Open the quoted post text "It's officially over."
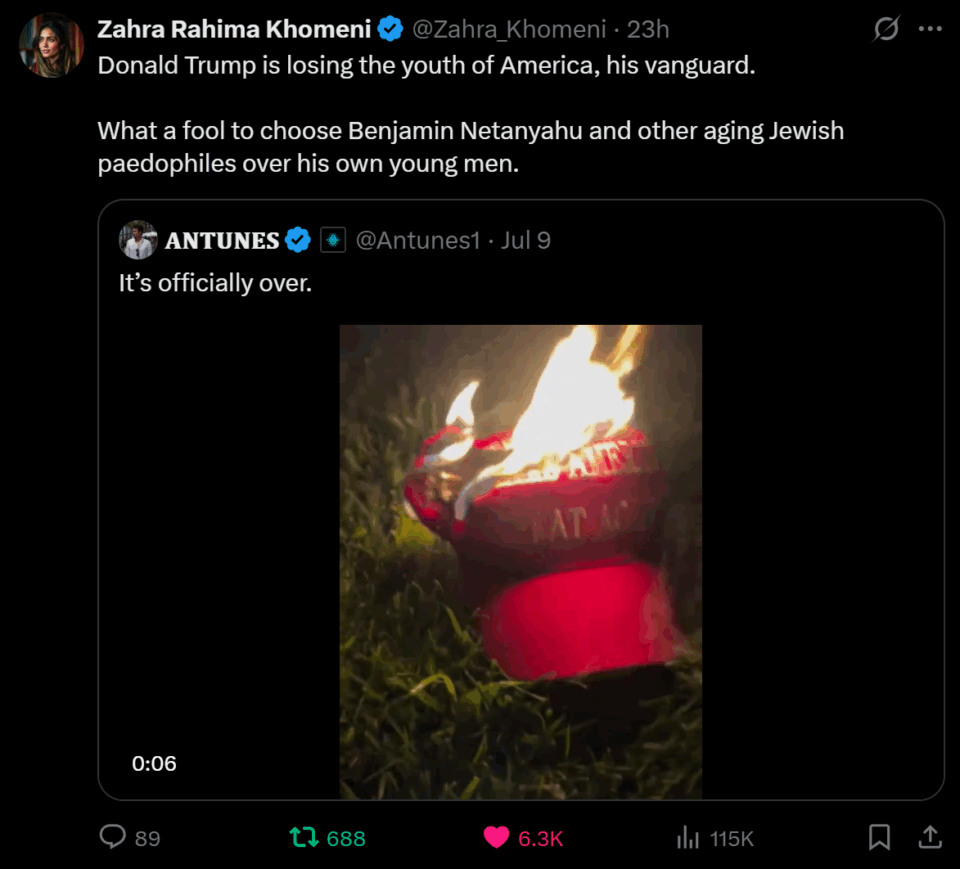 [215, 283]
